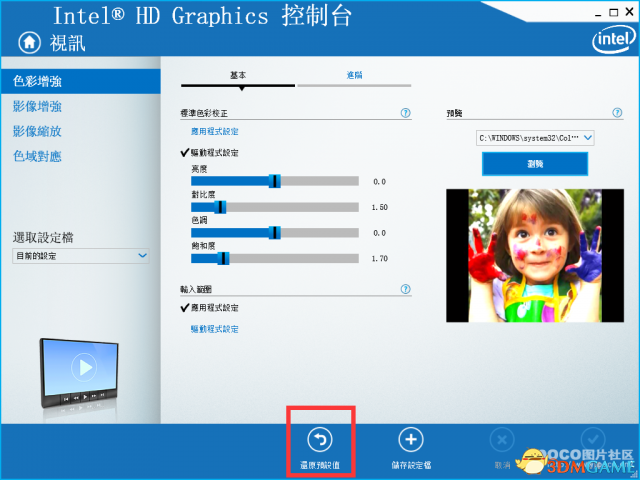Image resolution: width=640 pixels, height=480 pixels.
Task: Click 還原預設值 restore defaults icon
Action: (320, 440)
